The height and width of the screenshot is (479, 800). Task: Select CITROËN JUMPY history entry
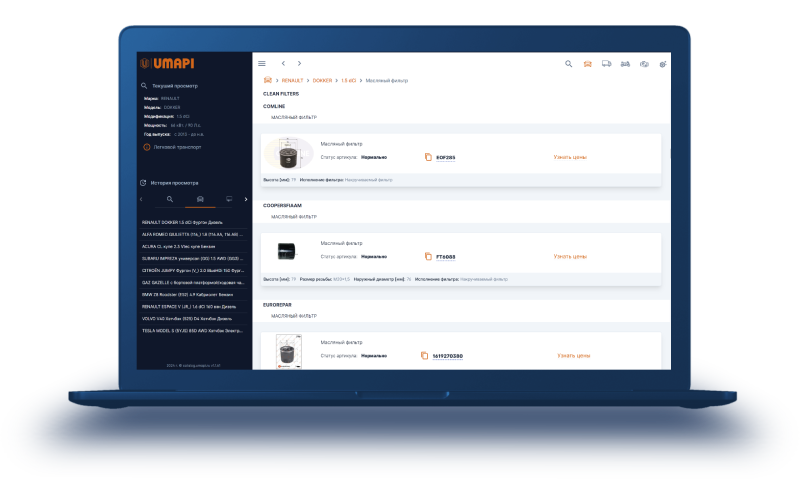tap(193, 270)
